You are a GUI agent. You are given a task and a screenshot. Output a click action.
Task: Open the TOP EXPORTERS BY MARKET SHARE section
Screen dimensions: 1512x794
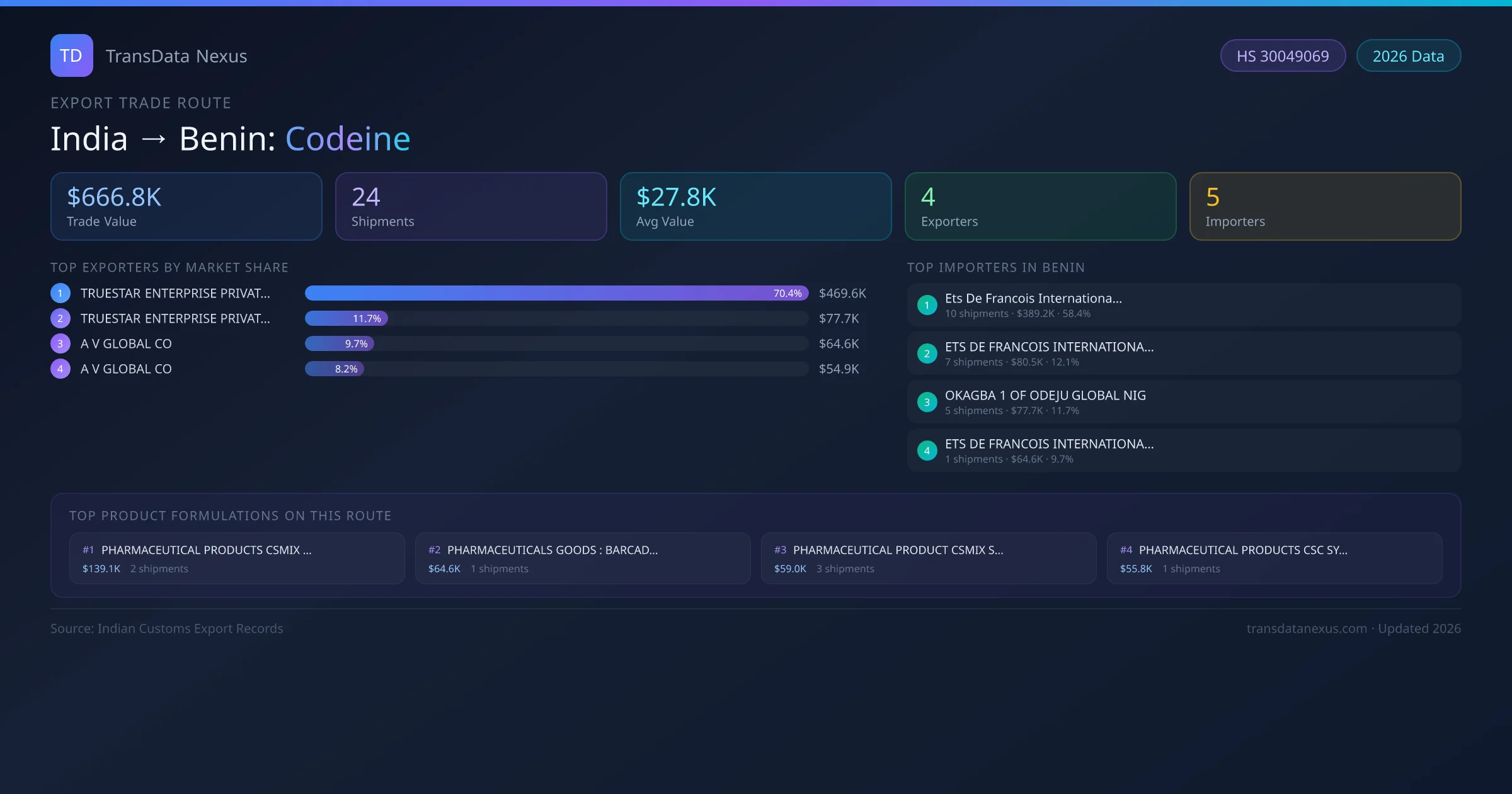[169, 267]
